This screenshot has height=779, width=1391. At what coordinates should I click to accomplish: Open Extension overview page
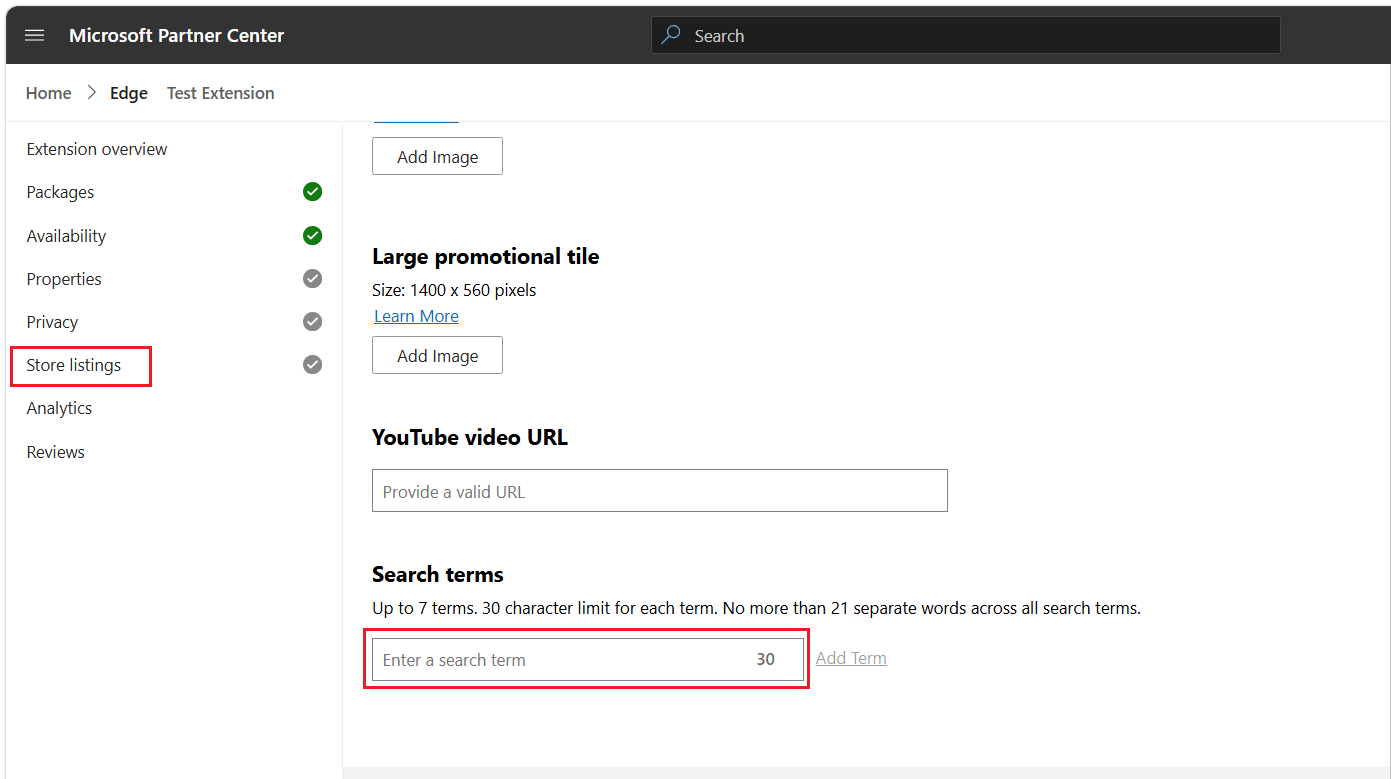pyautogui.click(x=97, y=149)
